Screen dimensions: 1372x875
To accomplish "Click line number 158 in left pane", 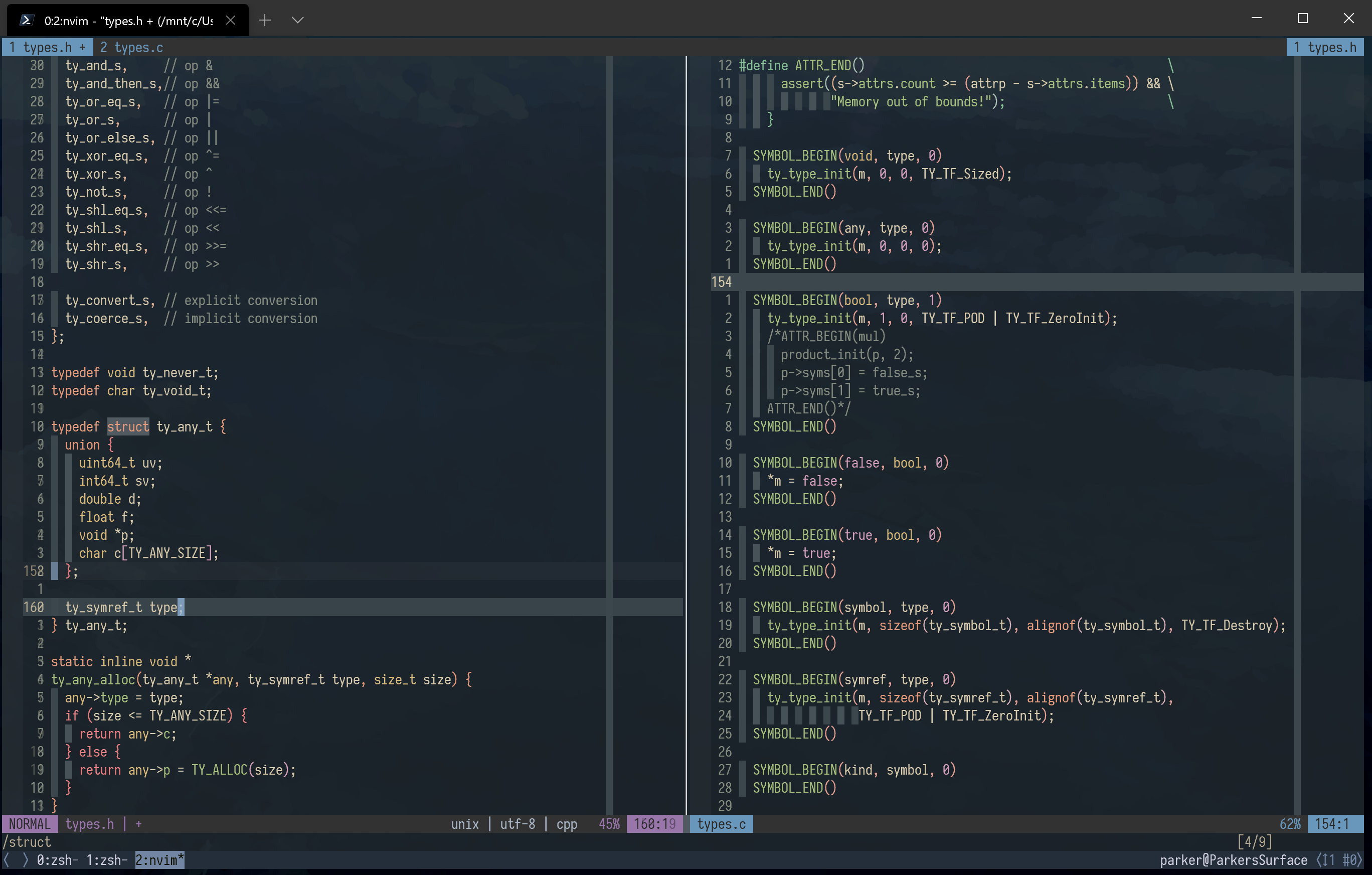I will coord(34,571).
